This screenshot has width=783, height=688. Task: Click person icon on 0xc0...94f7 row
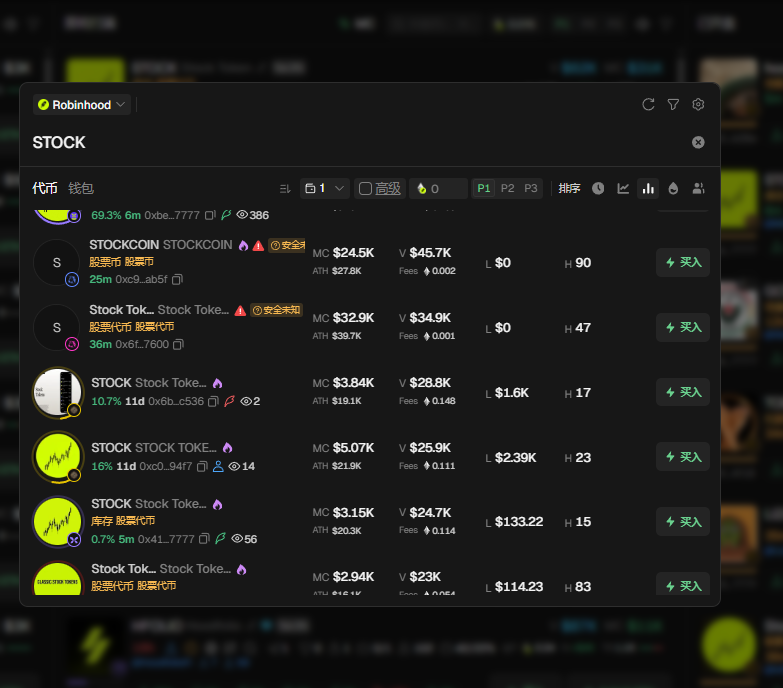[218, 466]
